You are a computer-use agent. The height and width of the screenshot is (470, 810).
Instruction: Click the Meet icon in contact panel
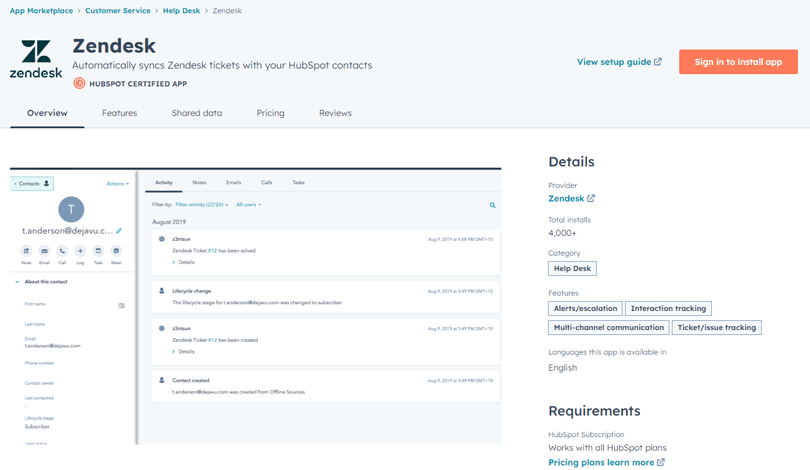[x=116, y=251]
